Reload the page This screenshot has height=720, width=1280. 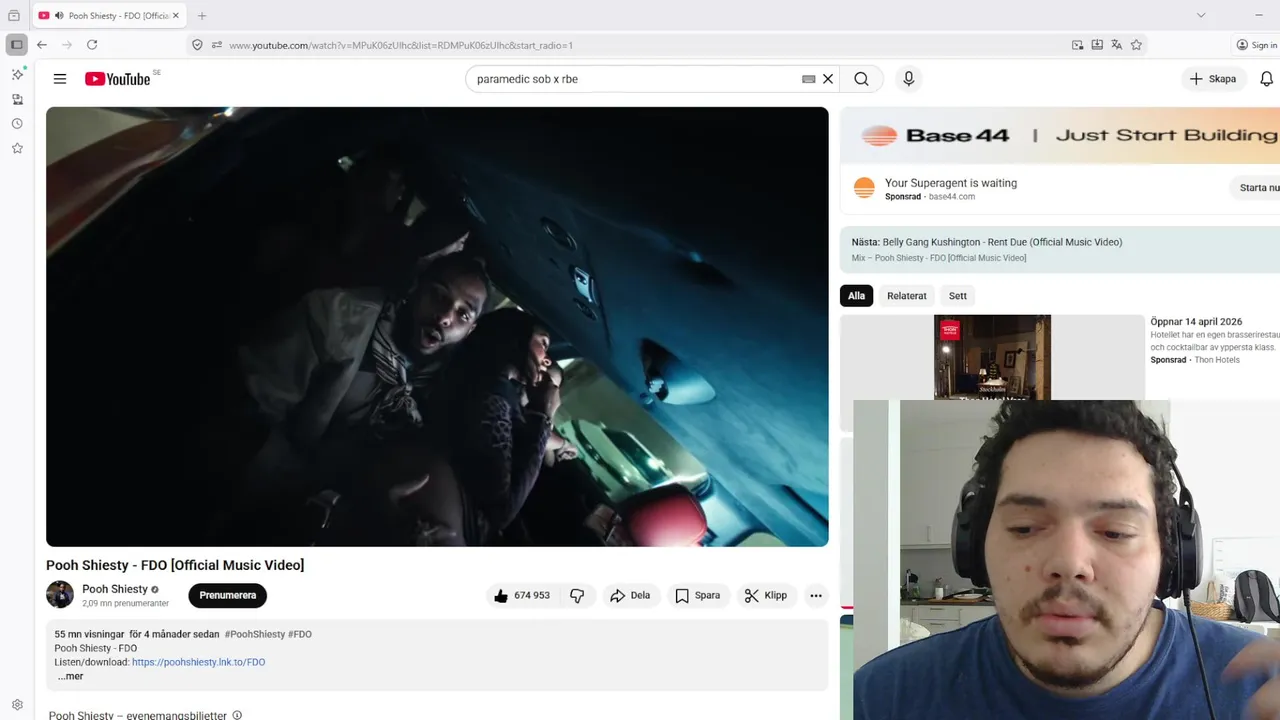[92, 45]
